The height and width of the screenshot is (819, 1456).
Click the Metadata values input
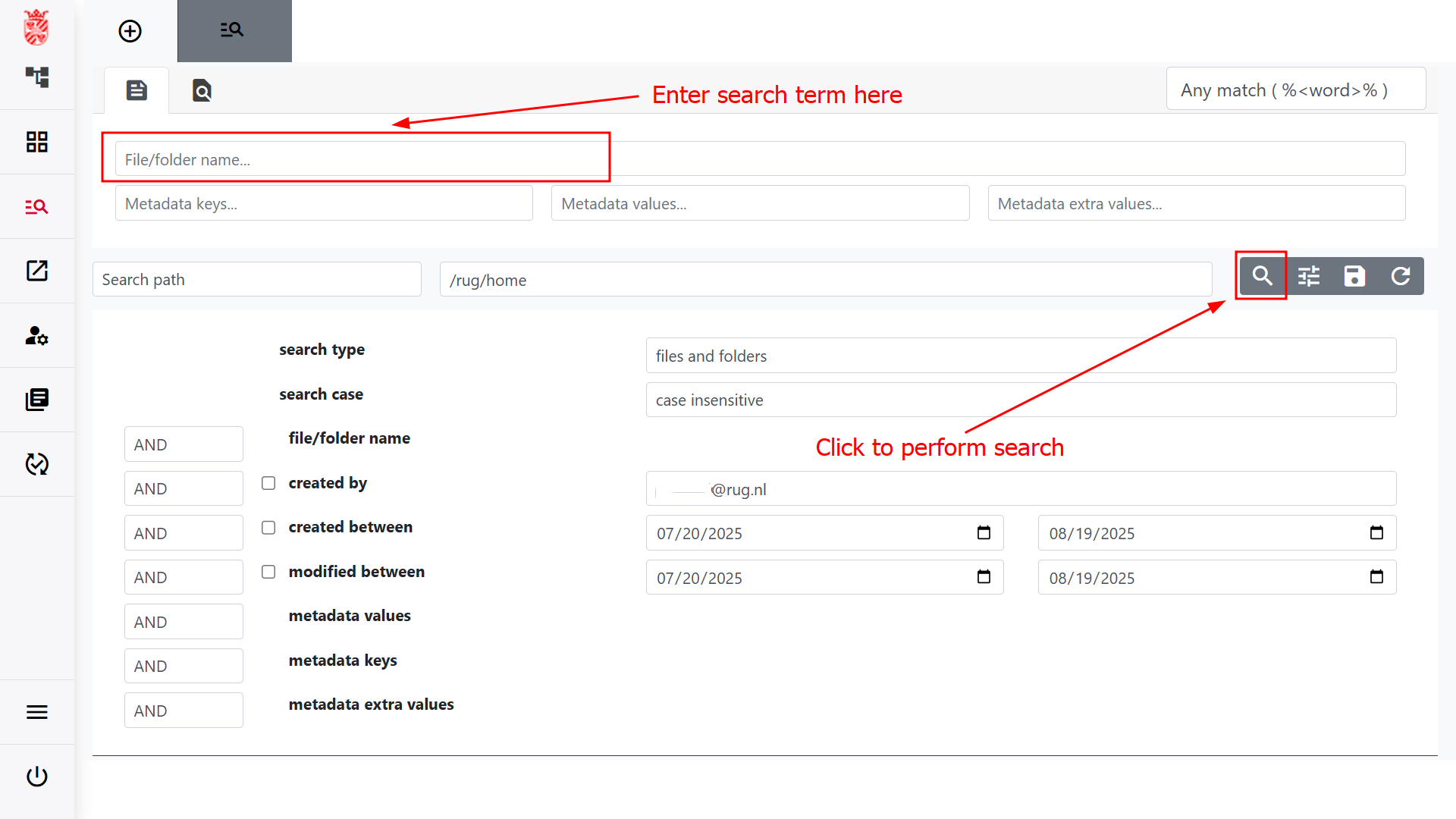(760, 203)
